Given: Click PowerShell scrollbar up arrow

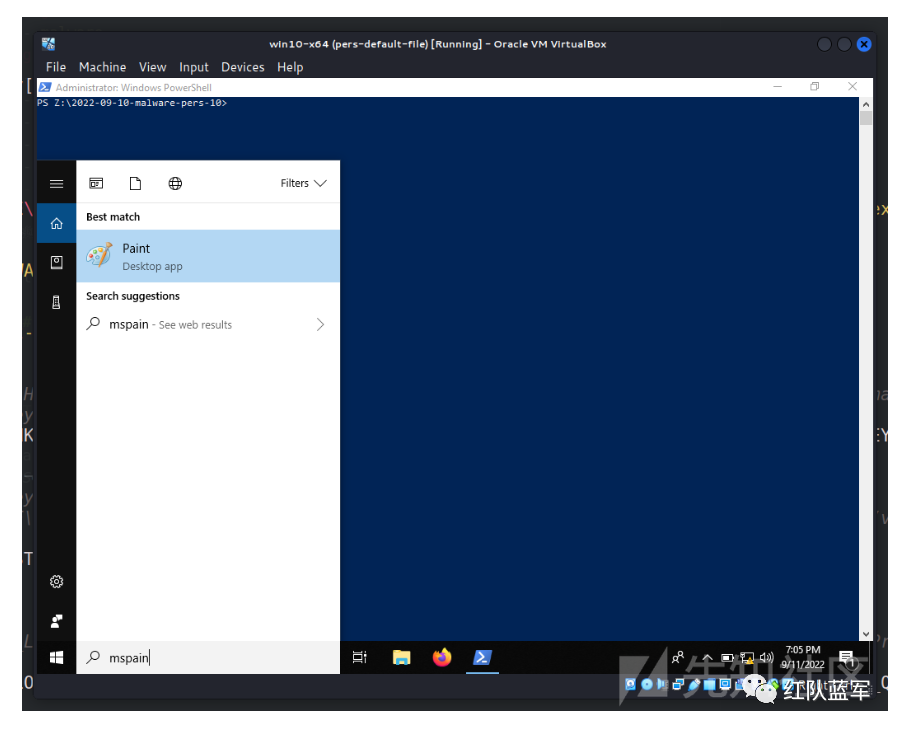Looking at the screenshot, I should click(x=866, y=105).
